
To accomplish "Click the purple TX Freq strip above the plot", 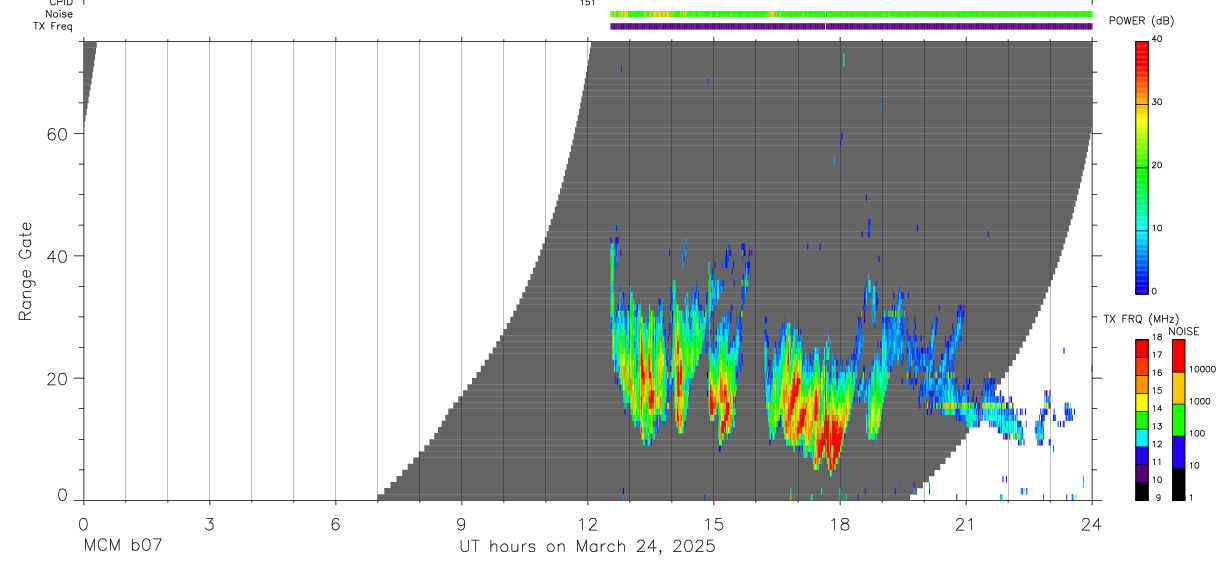I will coord(851,26).
